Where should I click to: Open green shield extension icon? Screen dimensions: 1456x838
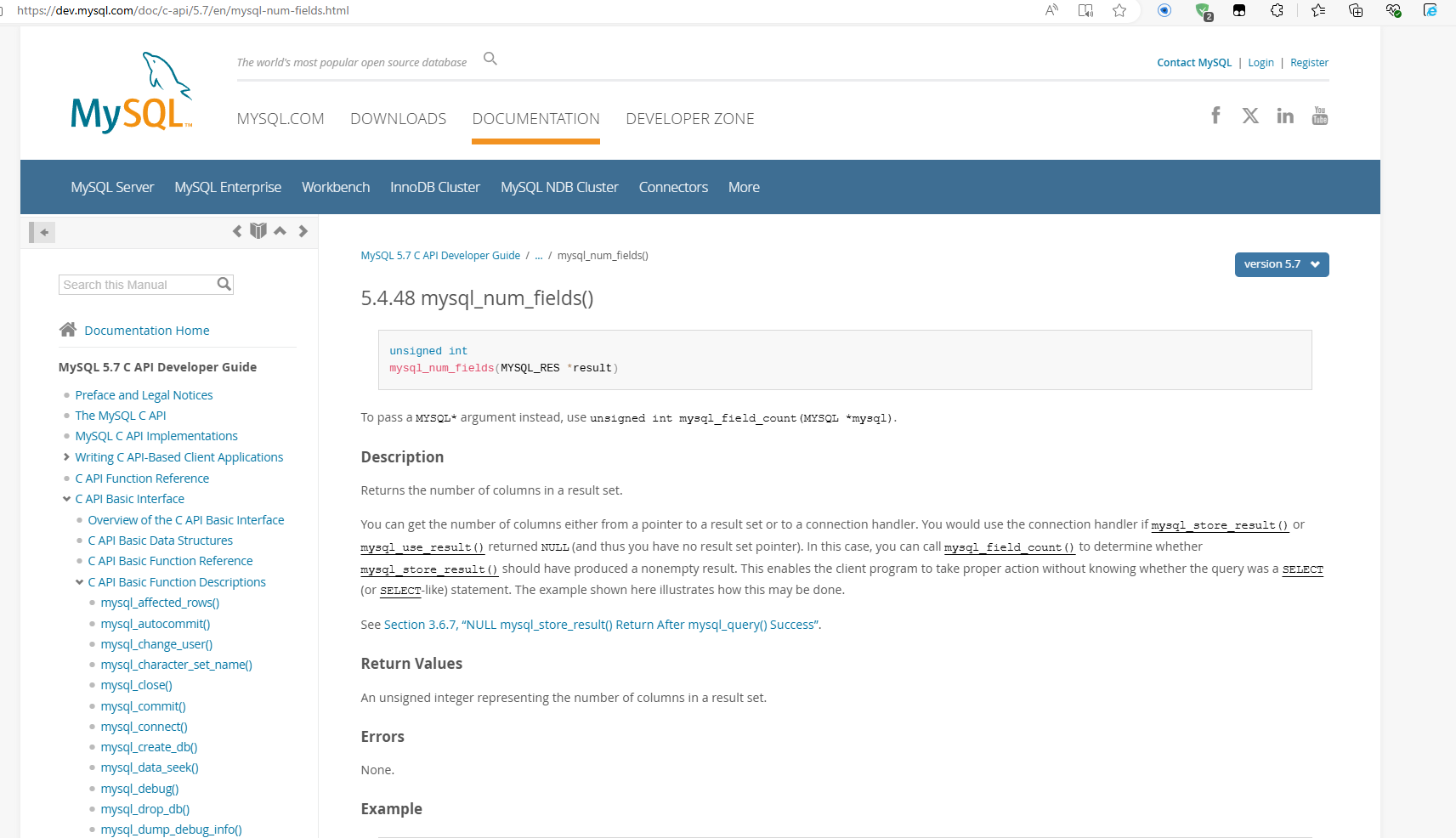point(1204,11)
